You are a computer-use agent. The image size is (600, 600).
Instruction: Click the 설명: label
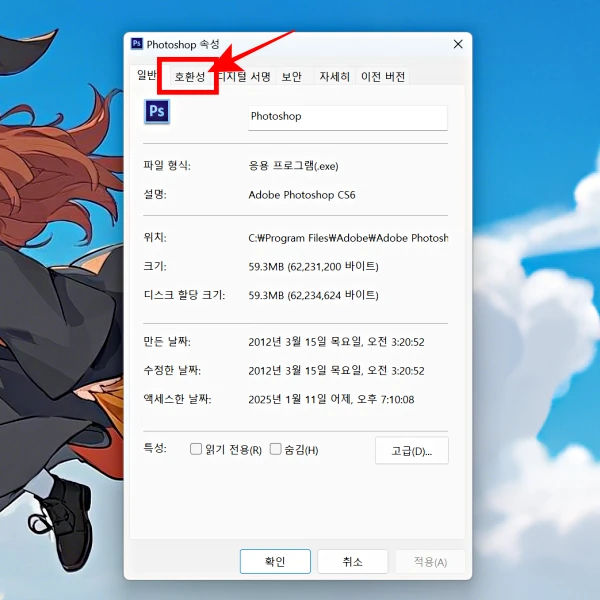pyautogui.click(x=155, y=194)
